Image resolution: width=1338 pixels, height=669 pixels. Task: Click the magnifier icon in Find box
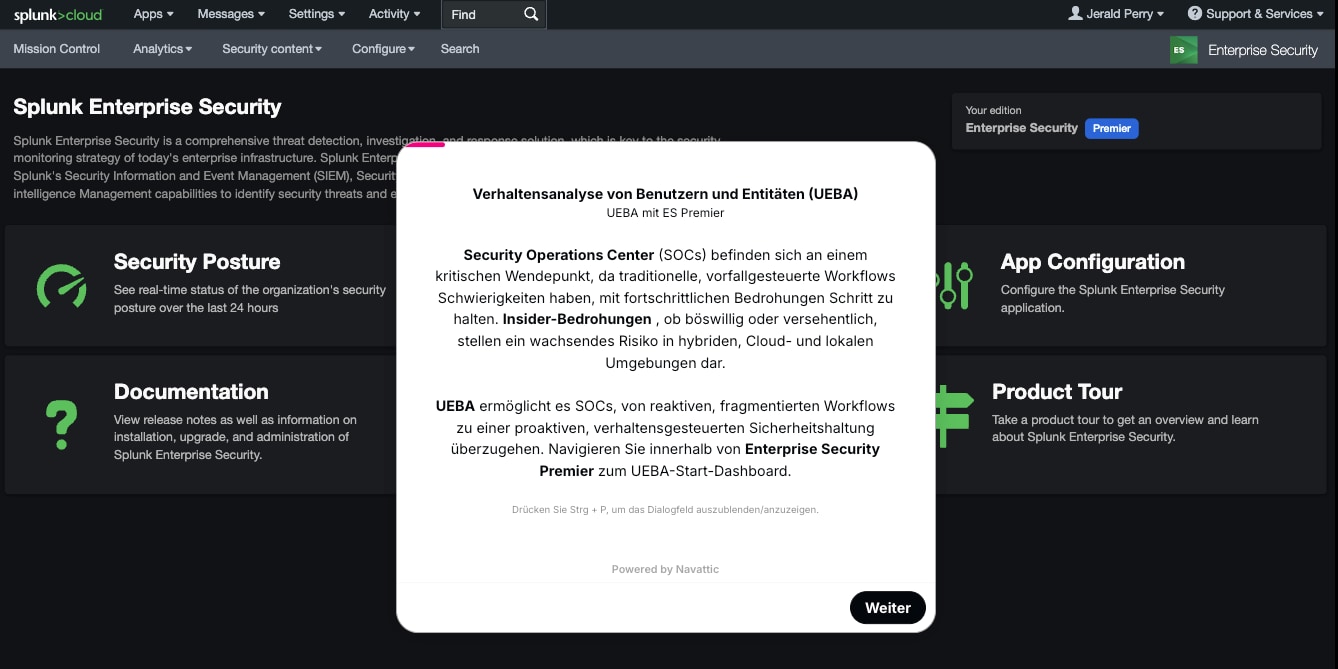[531, 14]
